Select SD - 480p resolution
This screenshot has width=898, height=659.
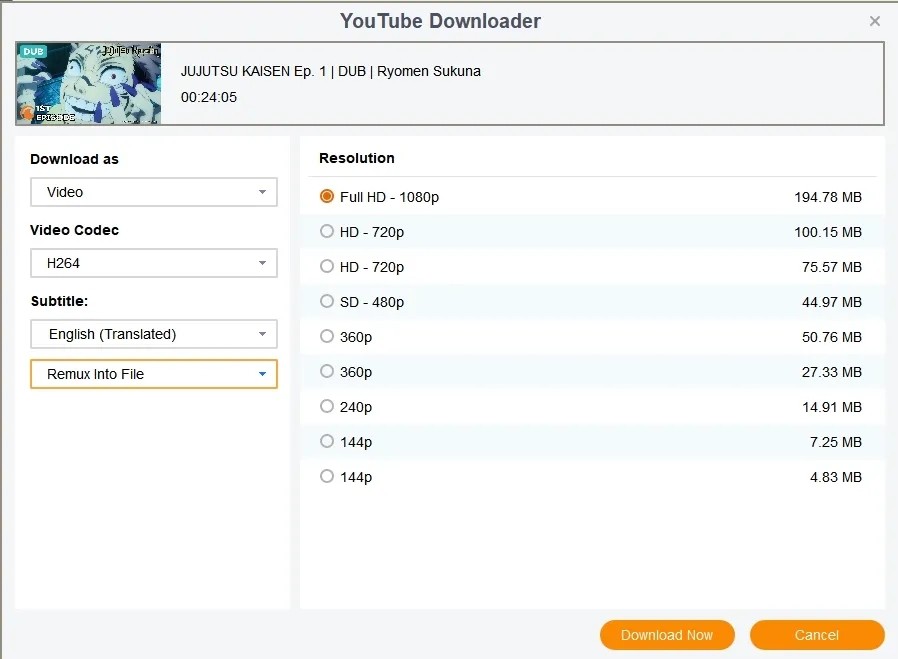[326, 301]
